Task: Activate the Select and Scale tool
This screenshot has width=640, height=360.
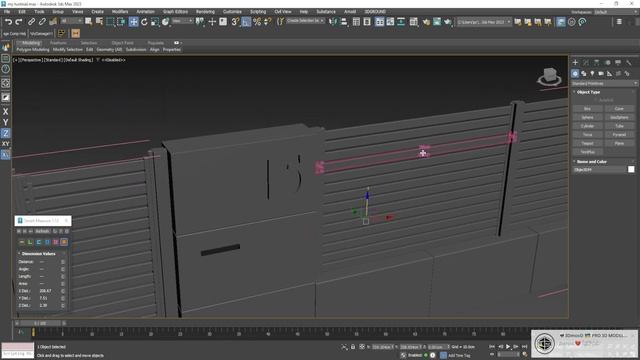Action: 155,22
